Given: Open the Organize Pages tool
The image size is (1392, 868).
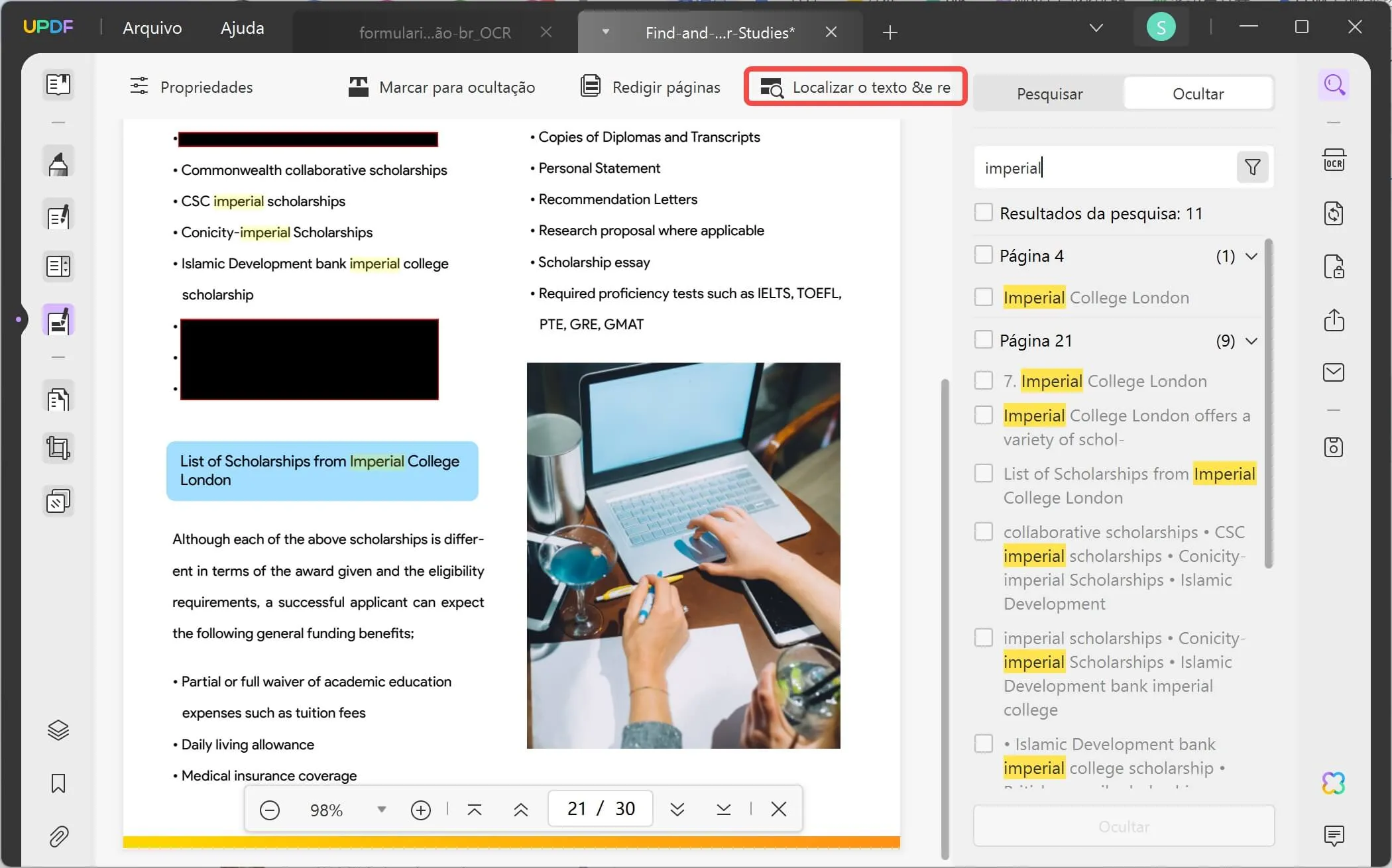Looking at the screenshot, I should coord(58,266).
